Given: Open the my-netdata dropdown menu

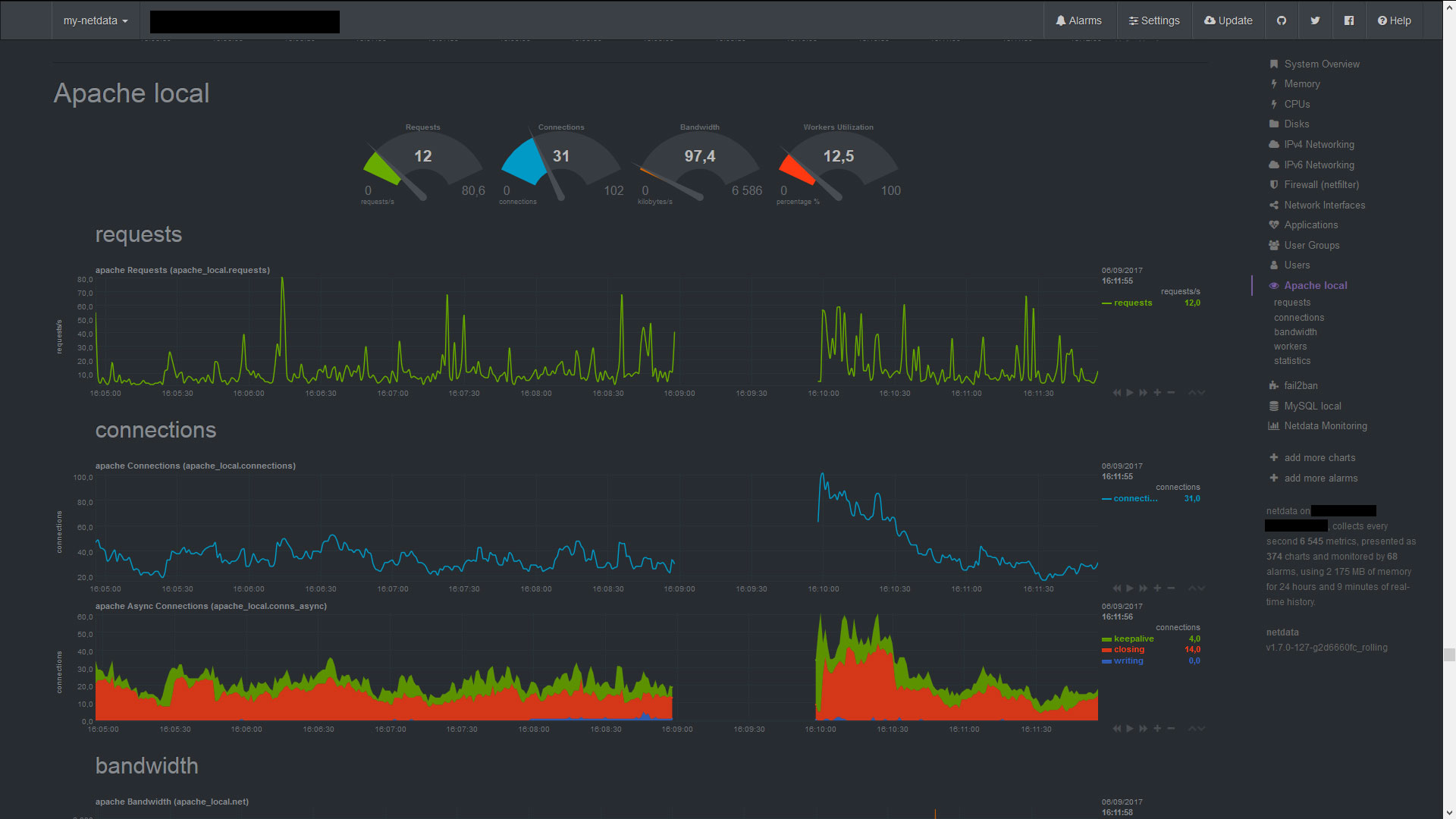Looking at the screenshot, I should [x=96, y=20].
